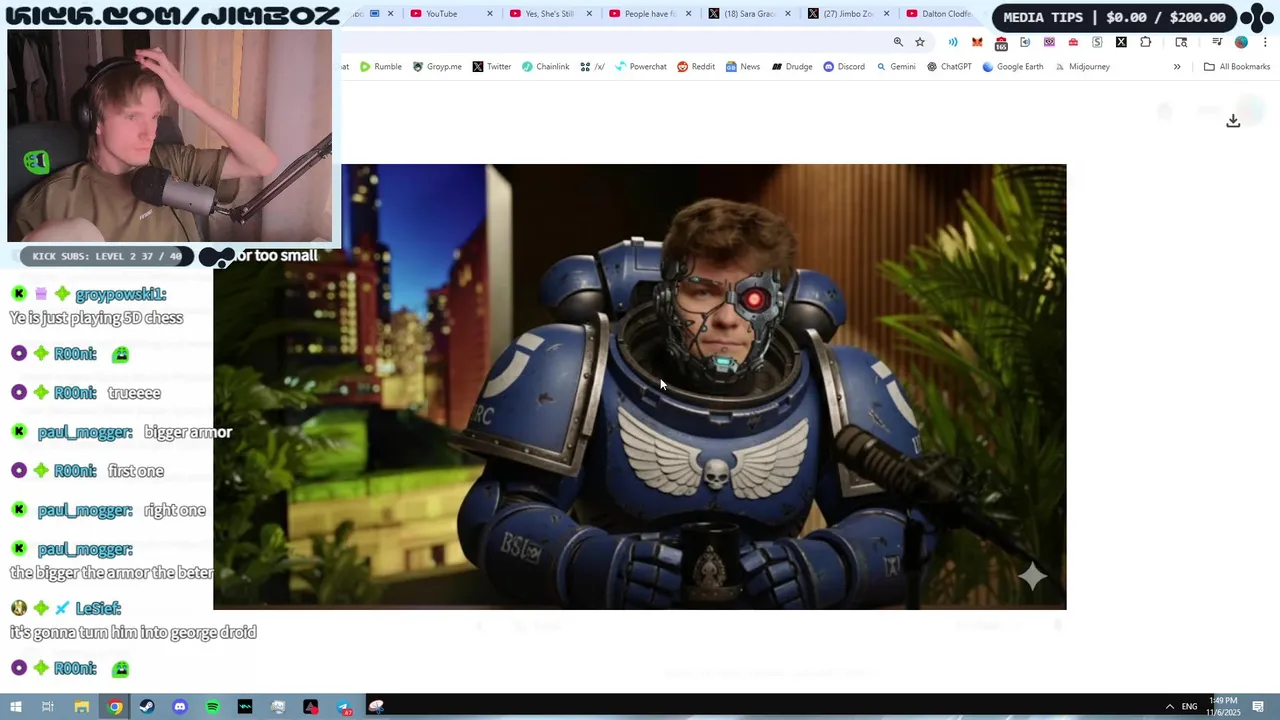Open Discord from the taskbar

coord(180,707)
